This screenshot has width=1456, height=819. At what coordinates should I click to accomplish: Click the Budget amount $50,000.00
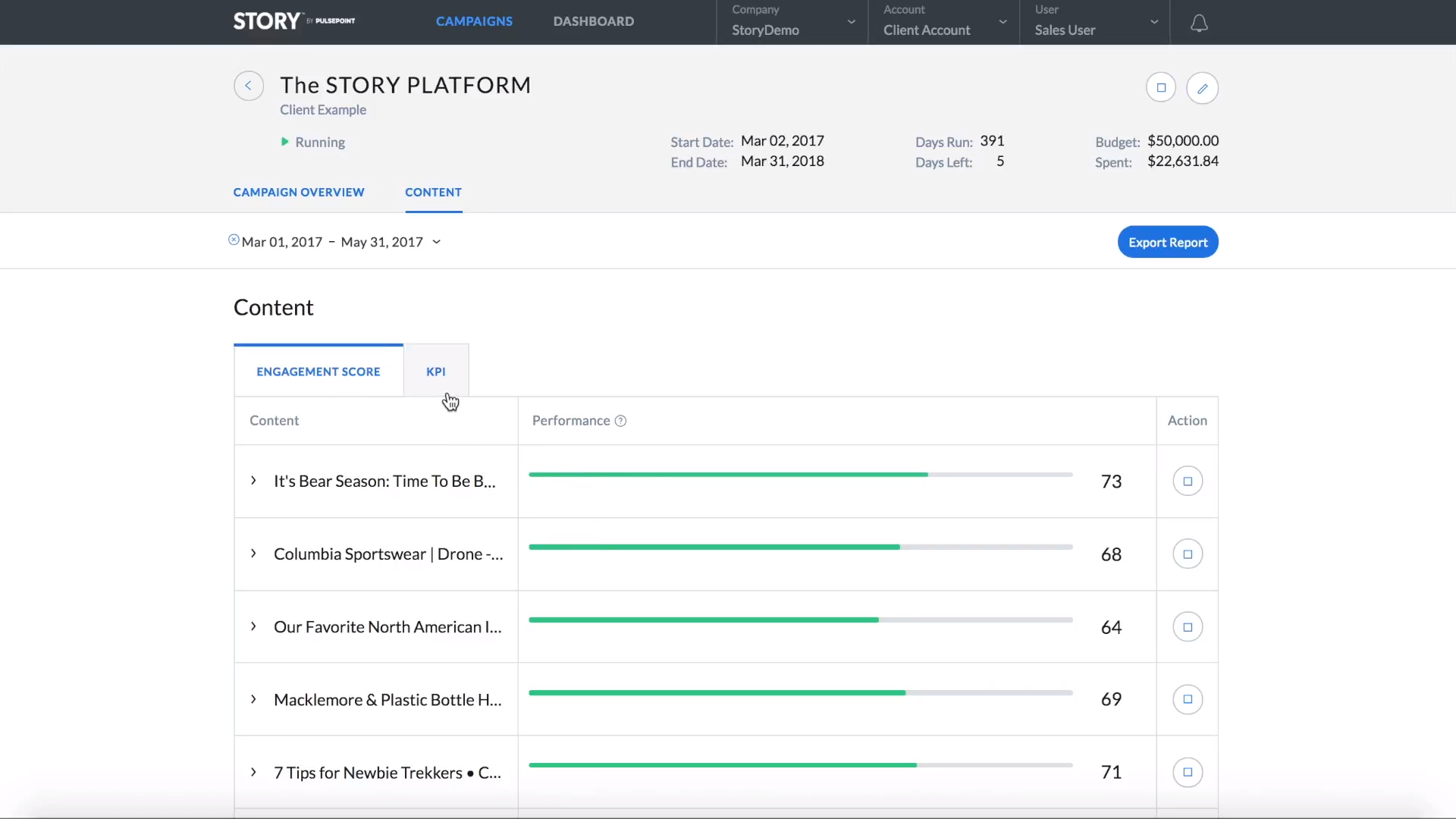coord(1183,141)
